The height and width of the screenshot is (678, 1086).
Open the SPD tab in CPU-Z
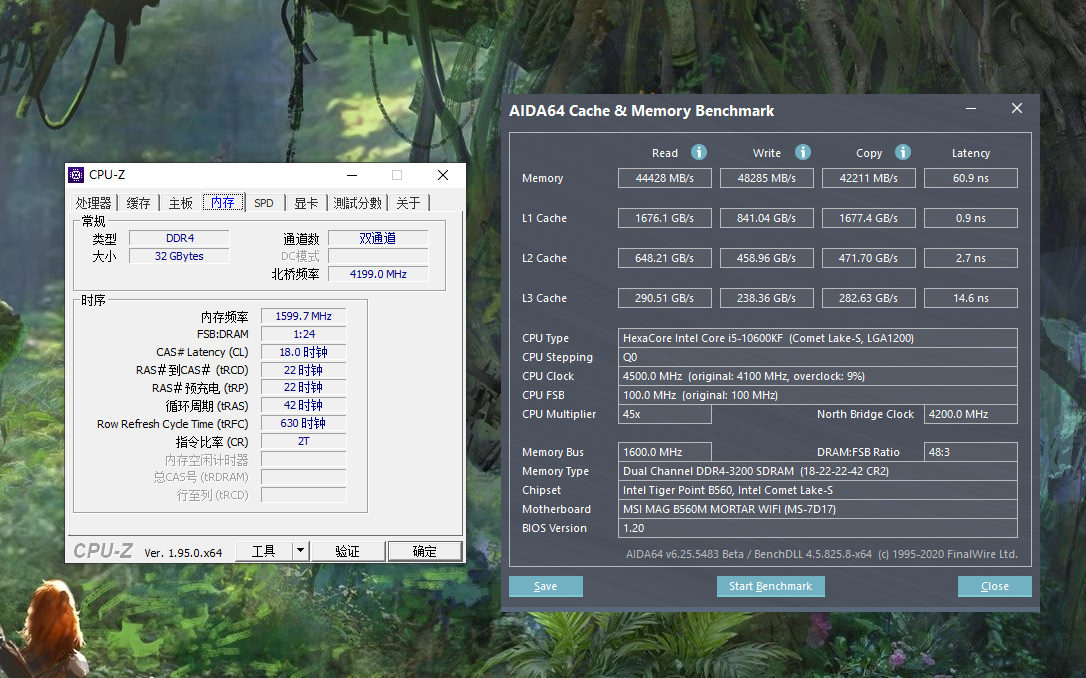pyautogui.click(x=264, y=203)
